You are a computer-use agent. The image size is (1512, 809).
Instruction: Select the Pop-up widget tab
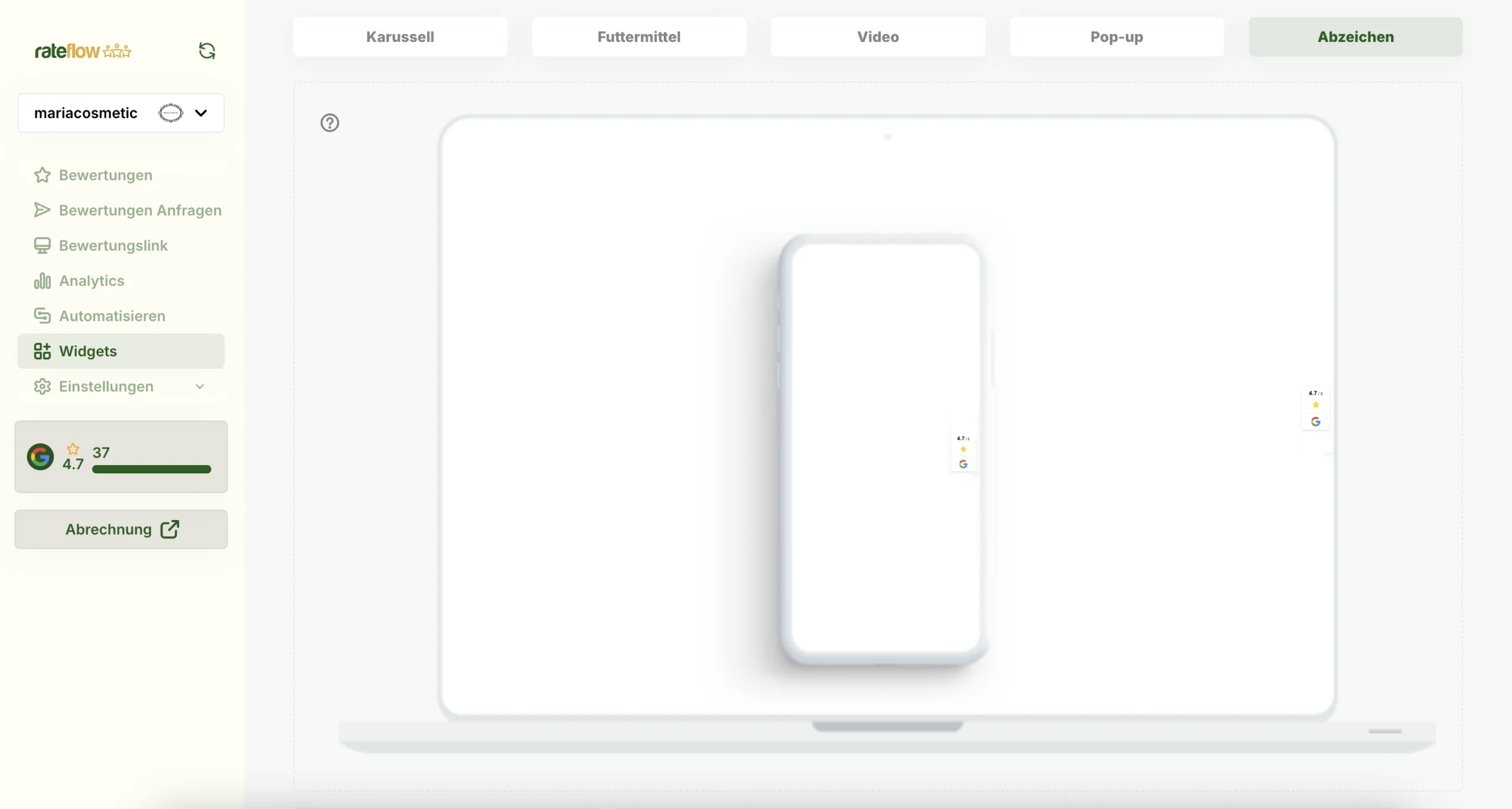point(1116,37)
